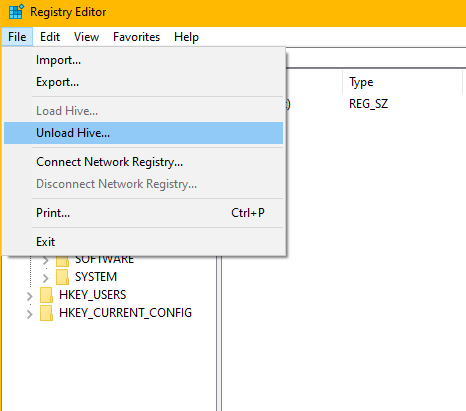The width and height of the screenshot is (466, 411).
Task: Click the SOFTWARE folder icon
Action: [x=62, y=260]
